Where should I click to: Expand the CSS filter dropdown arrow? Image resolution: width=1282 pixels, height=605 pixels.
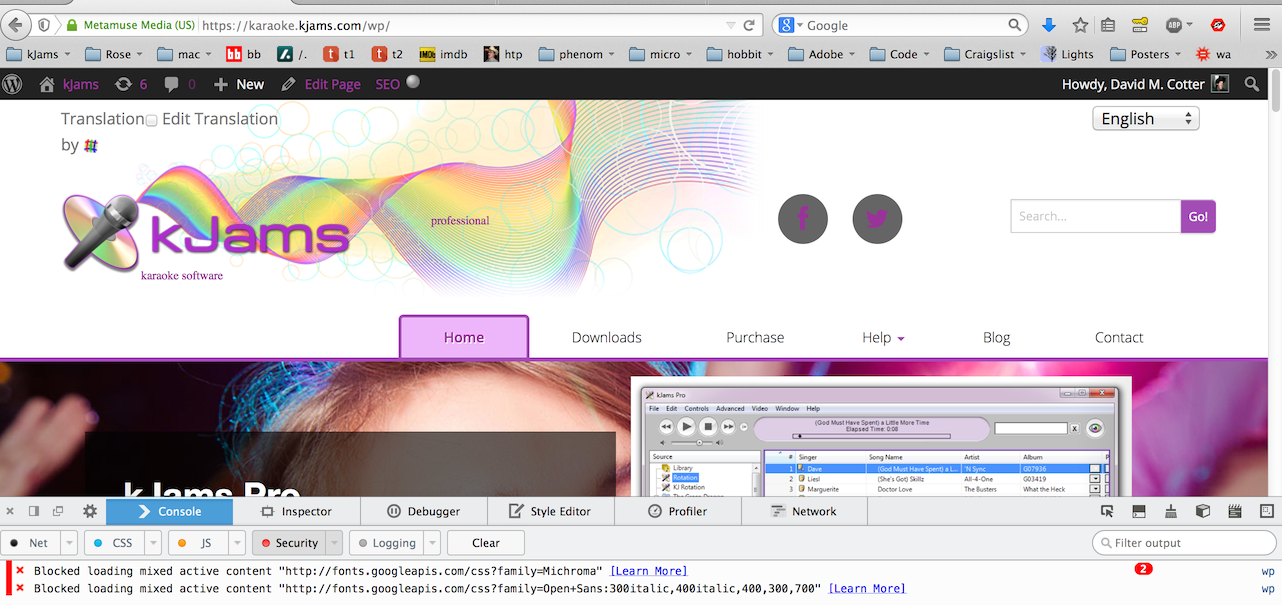[x=152, y=543]
